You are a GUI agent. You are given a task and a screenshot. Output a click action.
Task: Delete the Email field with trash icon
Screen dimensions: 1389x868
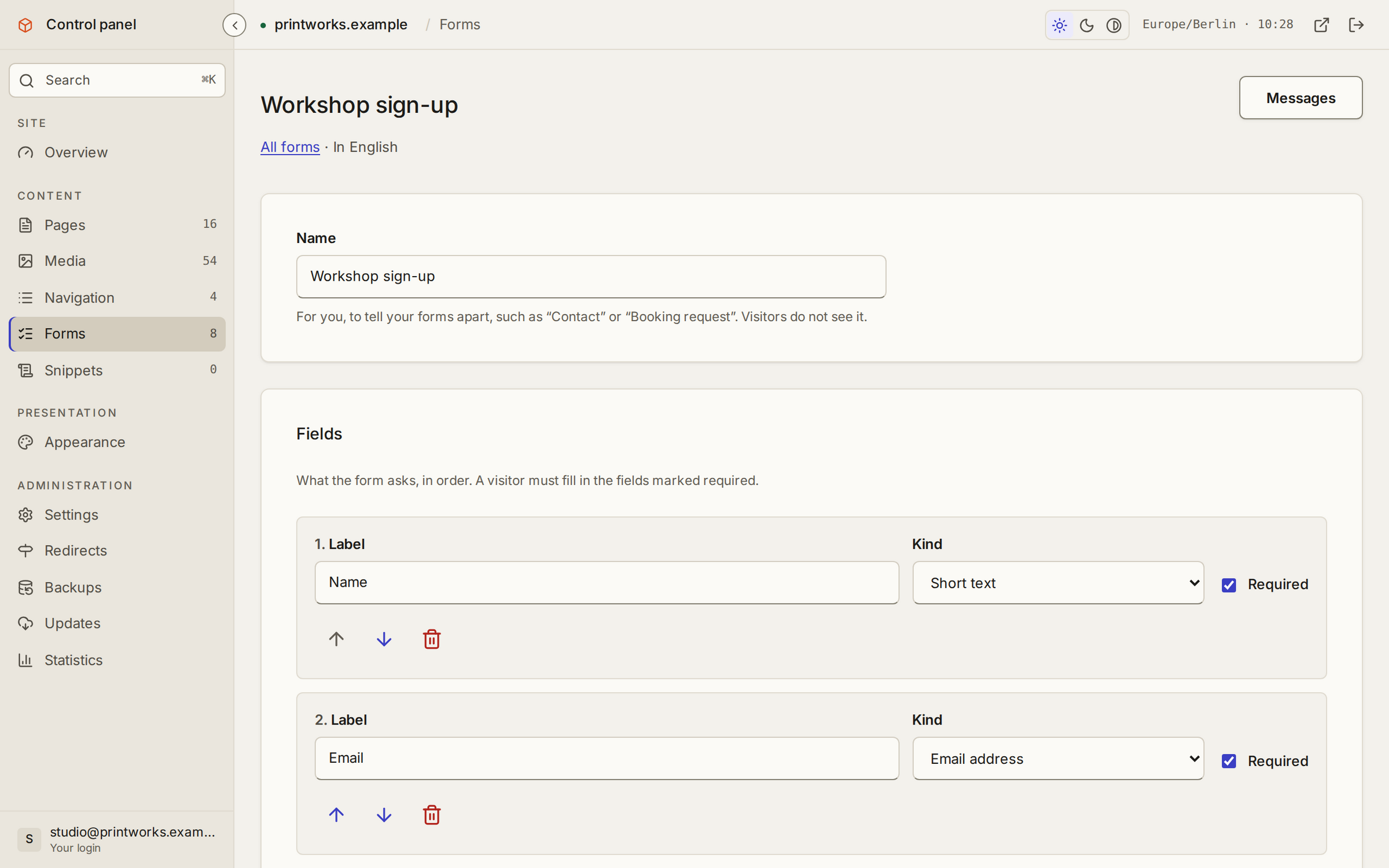(x=432, y=815)
